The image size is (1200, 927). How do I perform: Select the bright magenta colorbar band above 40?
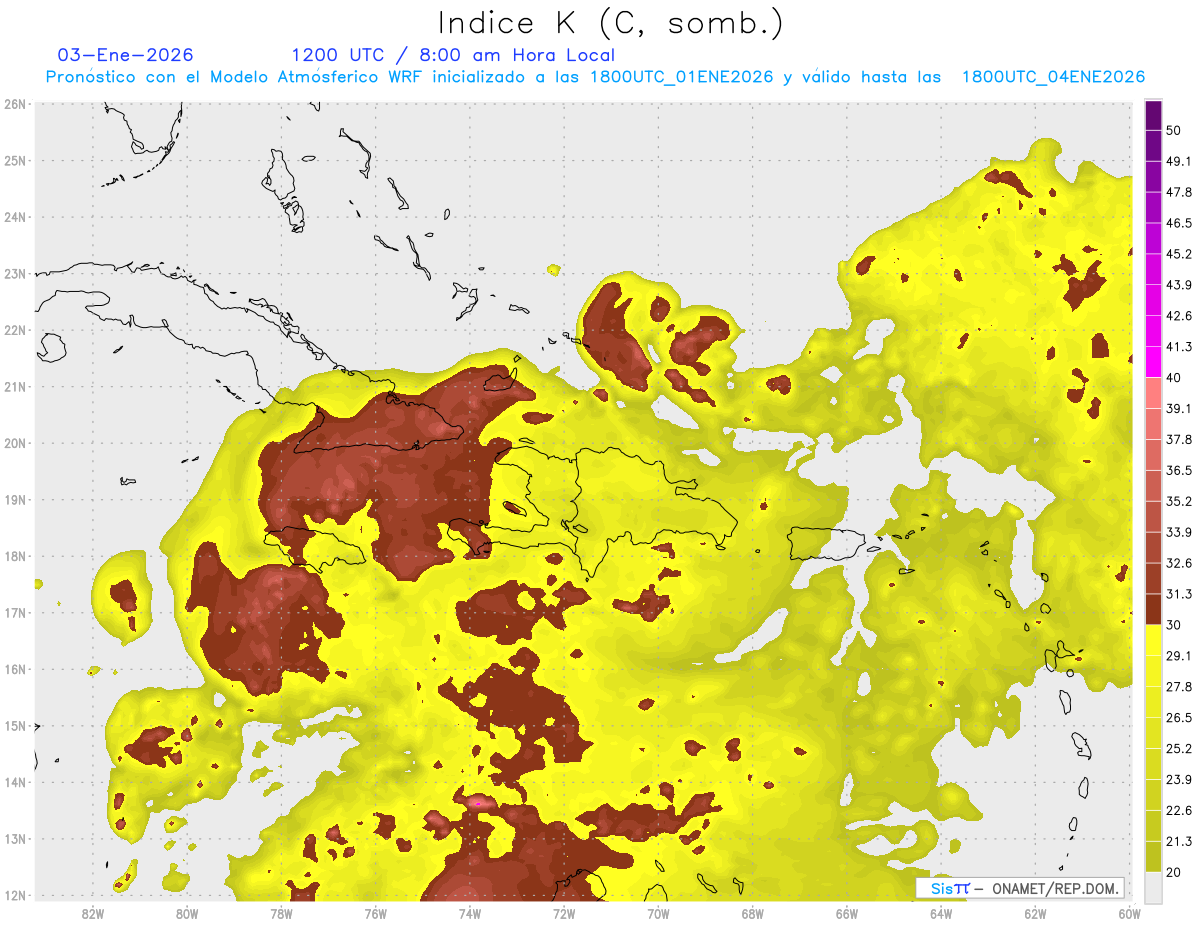pyautogui.click(x=1153, y=362)
